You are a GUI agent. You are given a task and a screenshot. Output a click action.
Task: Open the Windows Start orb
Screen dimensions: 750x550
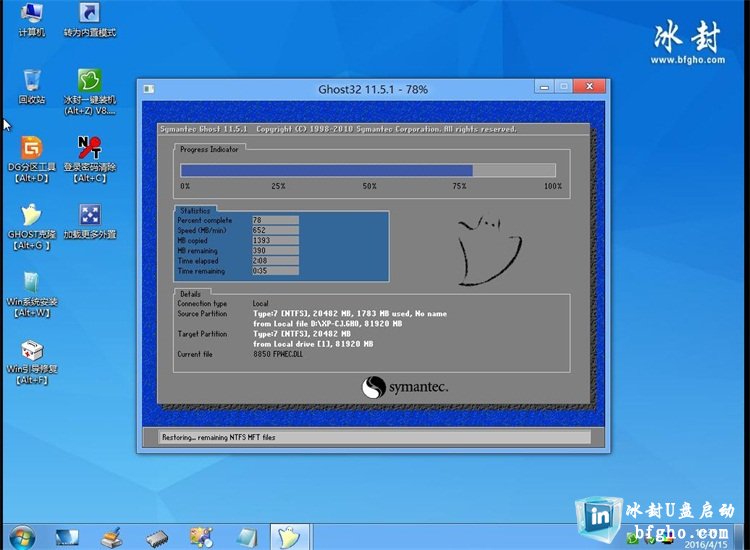pyautogui.click(x=22, y=537)
